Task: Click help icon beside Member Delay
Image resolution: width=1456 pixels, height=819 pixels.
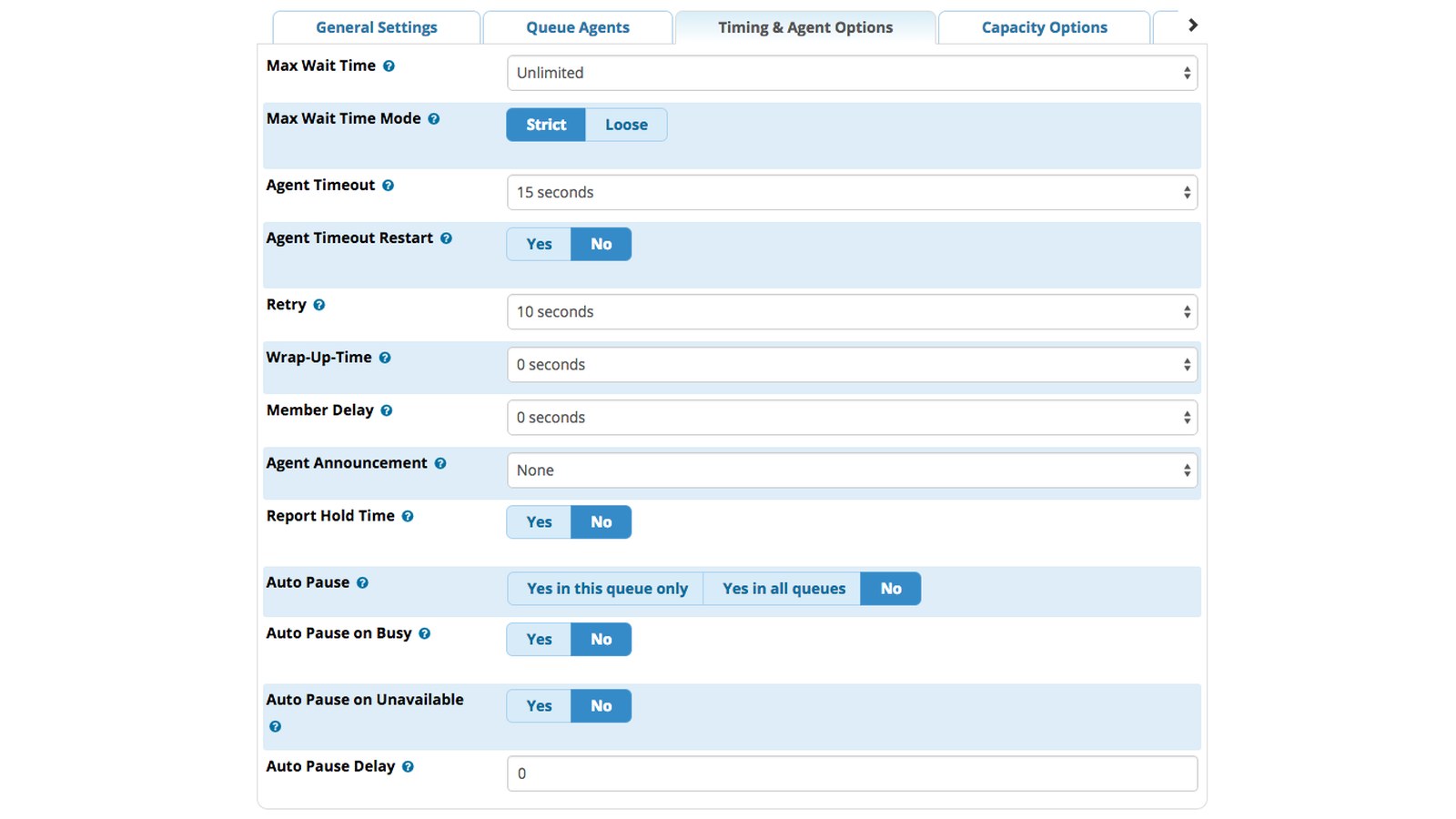Action: tap(387, 410)
